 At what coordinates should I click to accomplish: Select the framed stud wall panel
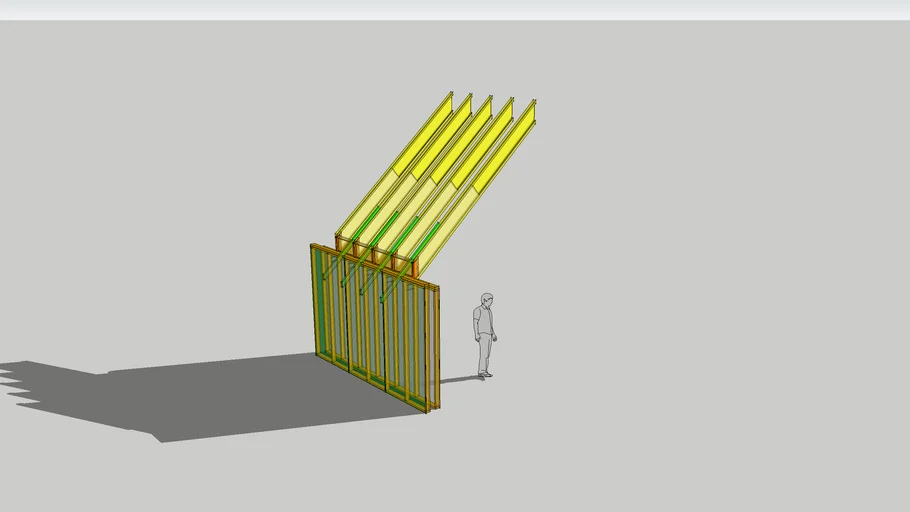pos(375,328)
